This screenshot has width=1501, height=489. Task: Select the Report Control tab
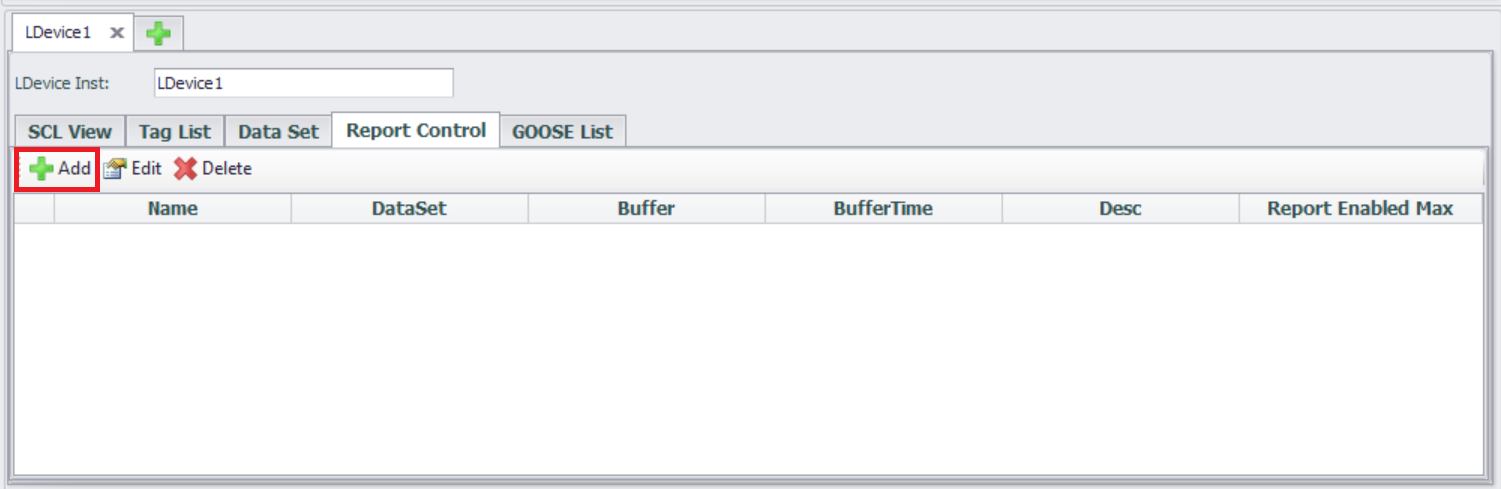click(416, 131)
